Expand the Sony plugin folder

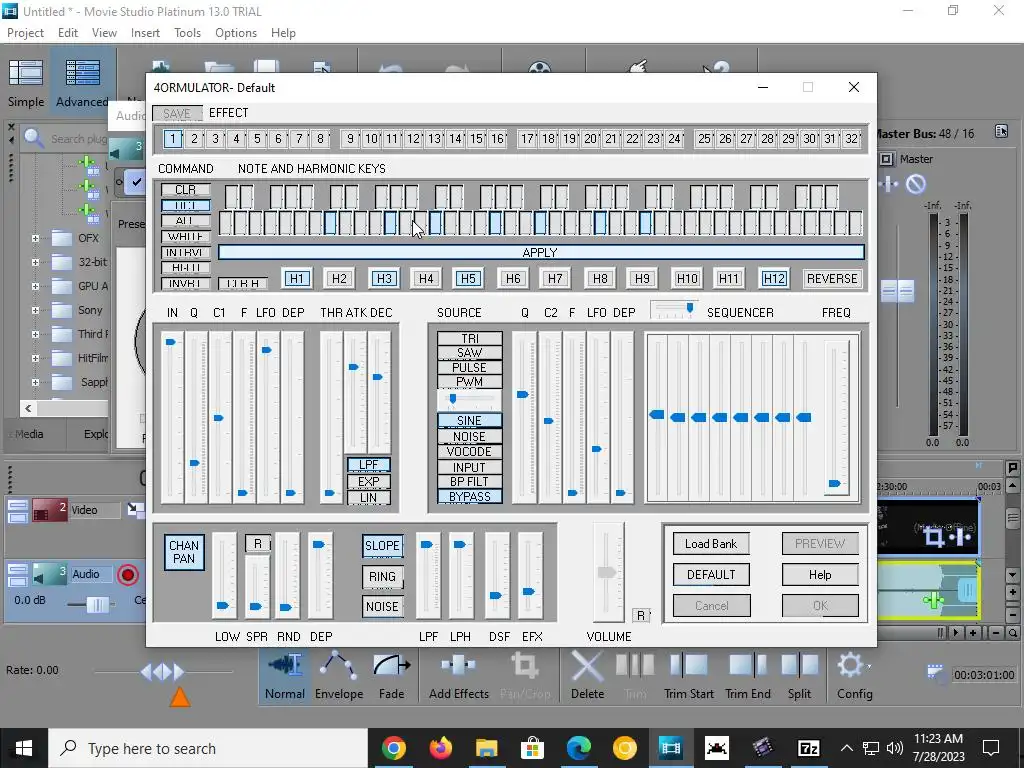[x=35, y=310]
